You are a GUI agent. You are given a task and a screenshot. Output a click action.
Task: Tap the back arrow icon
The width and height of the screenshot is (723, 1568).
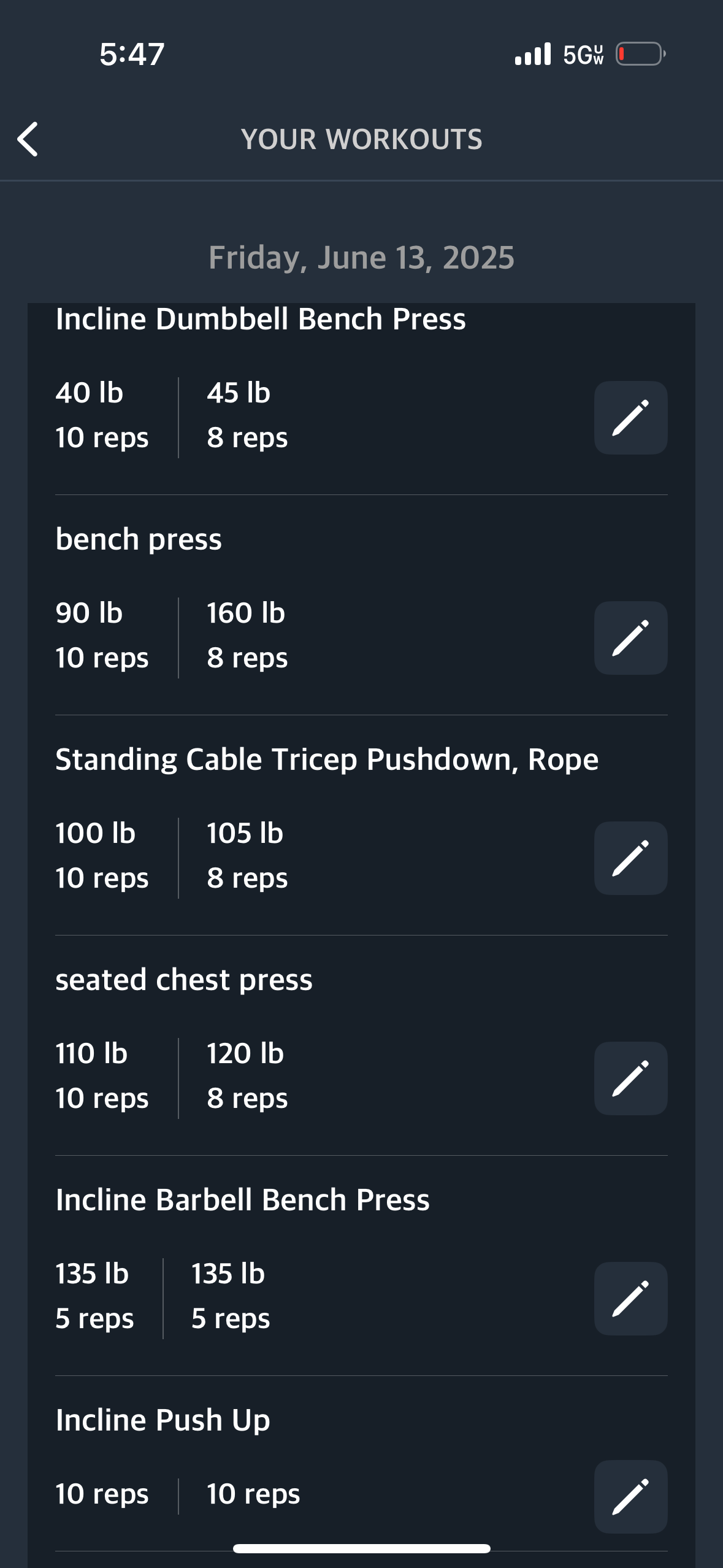coord(28,139)
